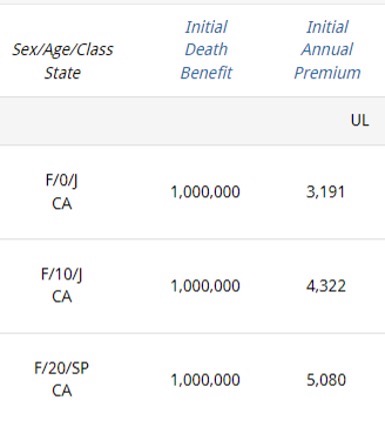The height and width of the screenshot is (428, 385).
Task: Click the 1,000,000 death benefit for F/20/SP
Action: click(205, 380)
